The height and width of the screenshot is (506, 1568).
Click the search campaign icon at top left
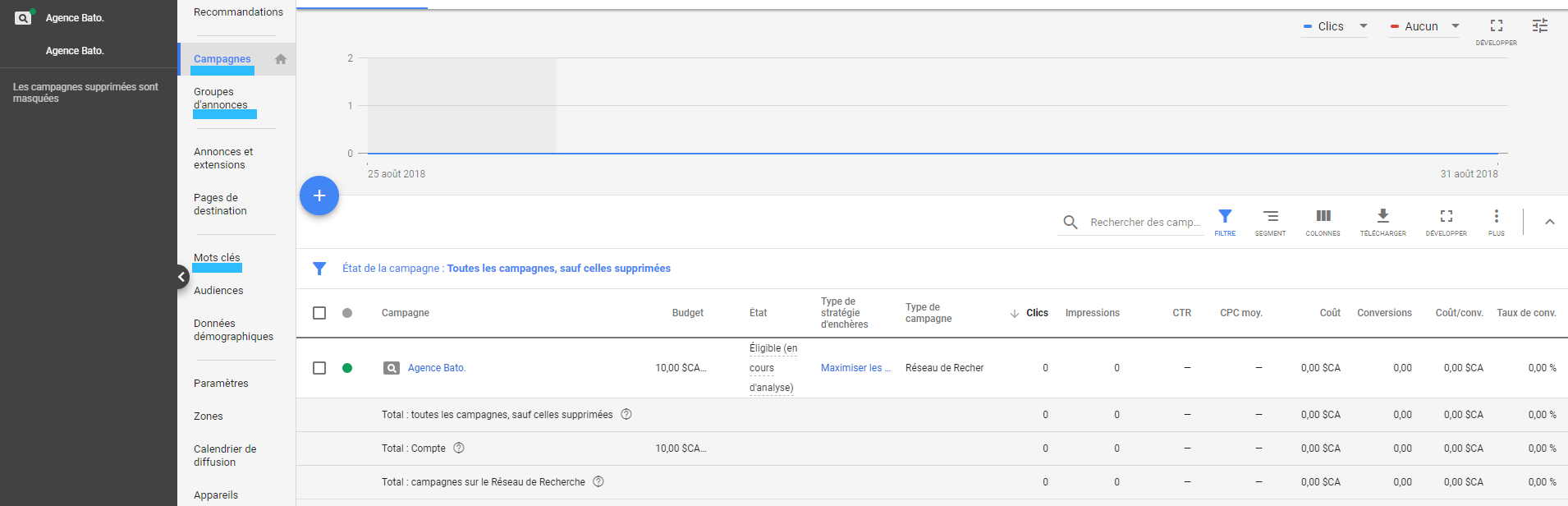[x=24, y=17]
